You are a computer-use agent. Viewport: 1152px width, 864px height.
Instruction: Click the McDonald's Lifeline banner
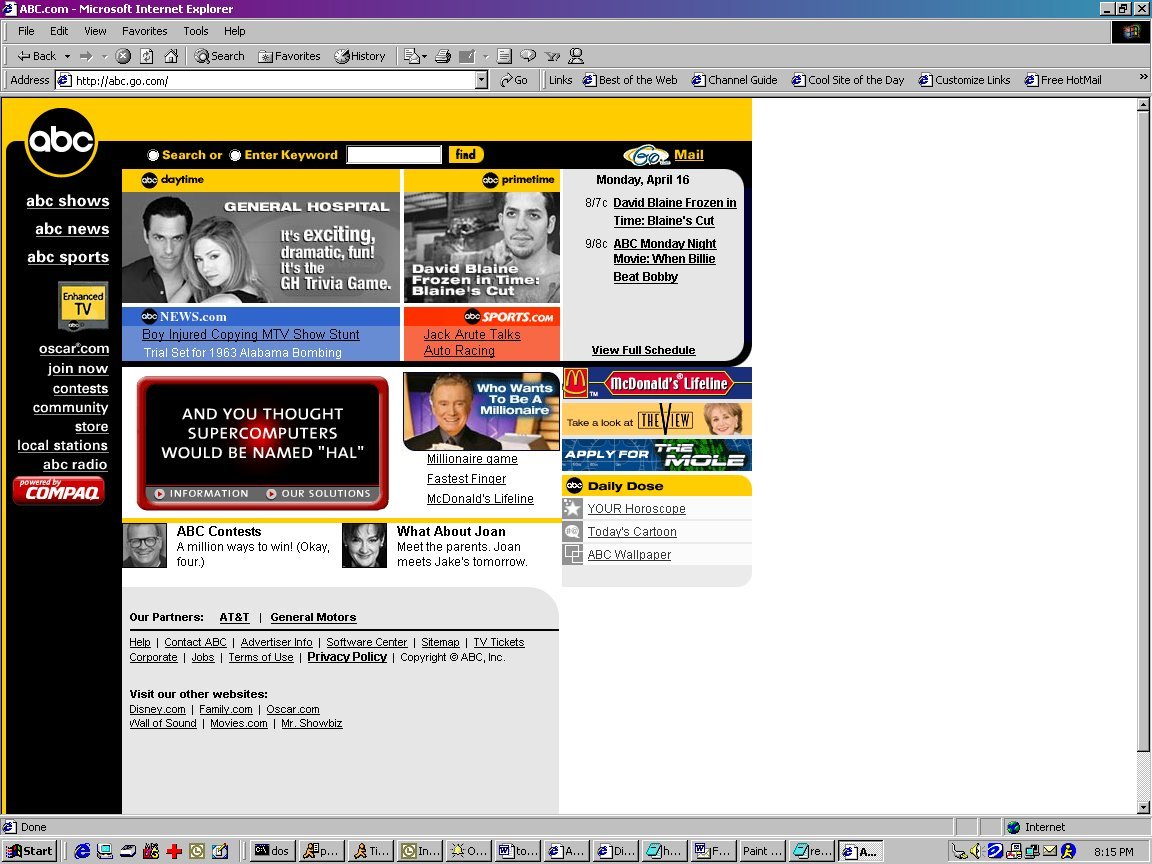tap(657, 383)
